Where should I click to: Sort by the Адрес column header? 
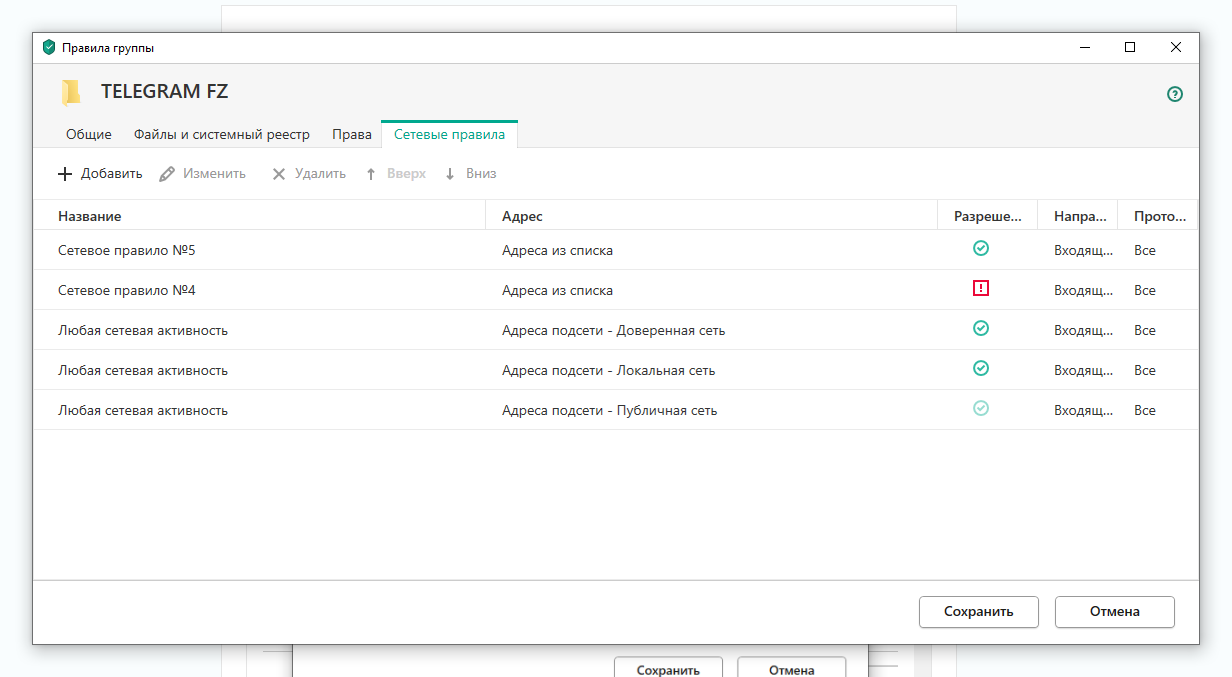point(712,216)
